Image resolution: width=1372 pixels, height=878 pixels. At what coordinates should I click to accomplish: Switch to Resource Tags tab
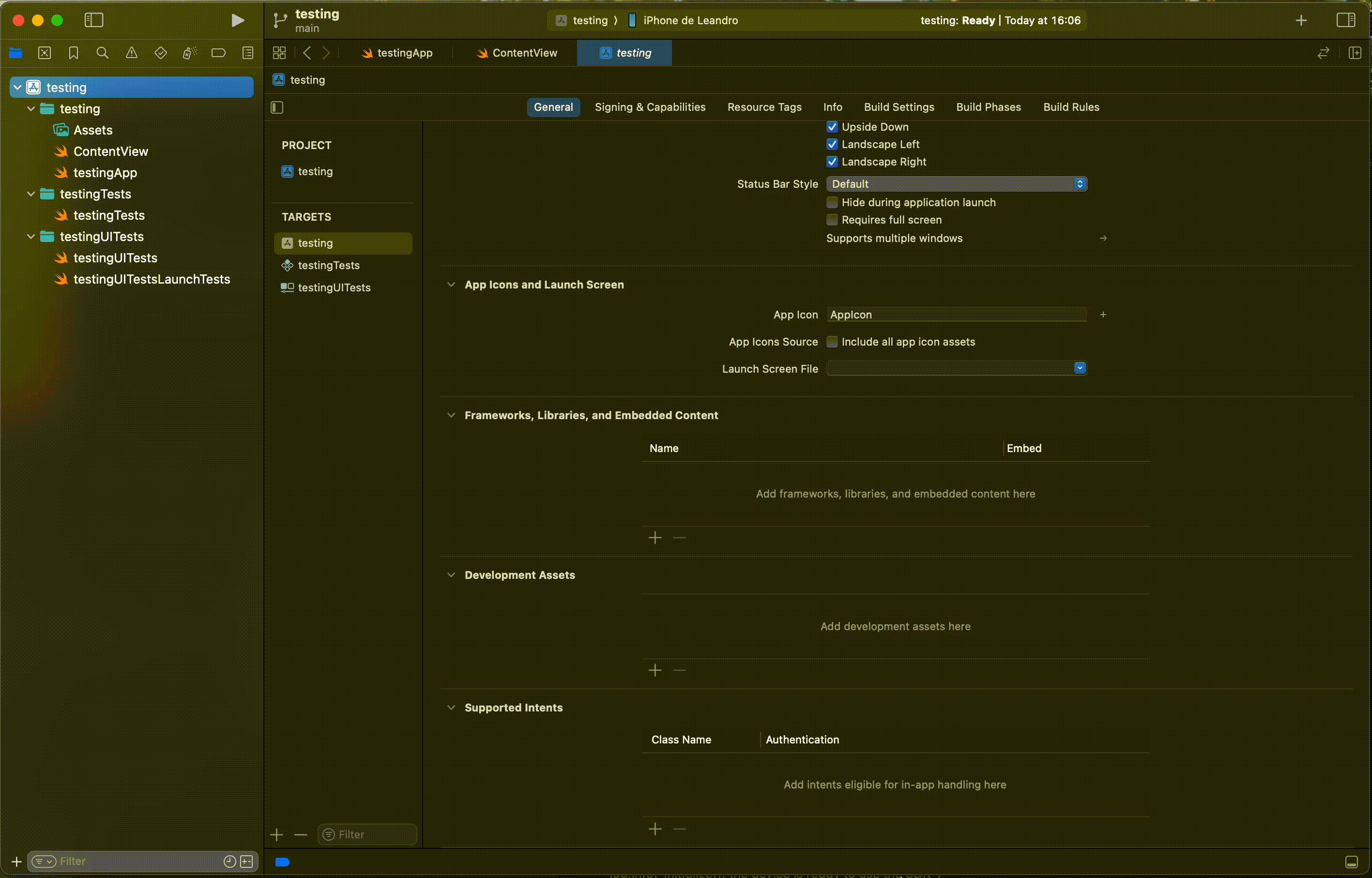[764, 108]
